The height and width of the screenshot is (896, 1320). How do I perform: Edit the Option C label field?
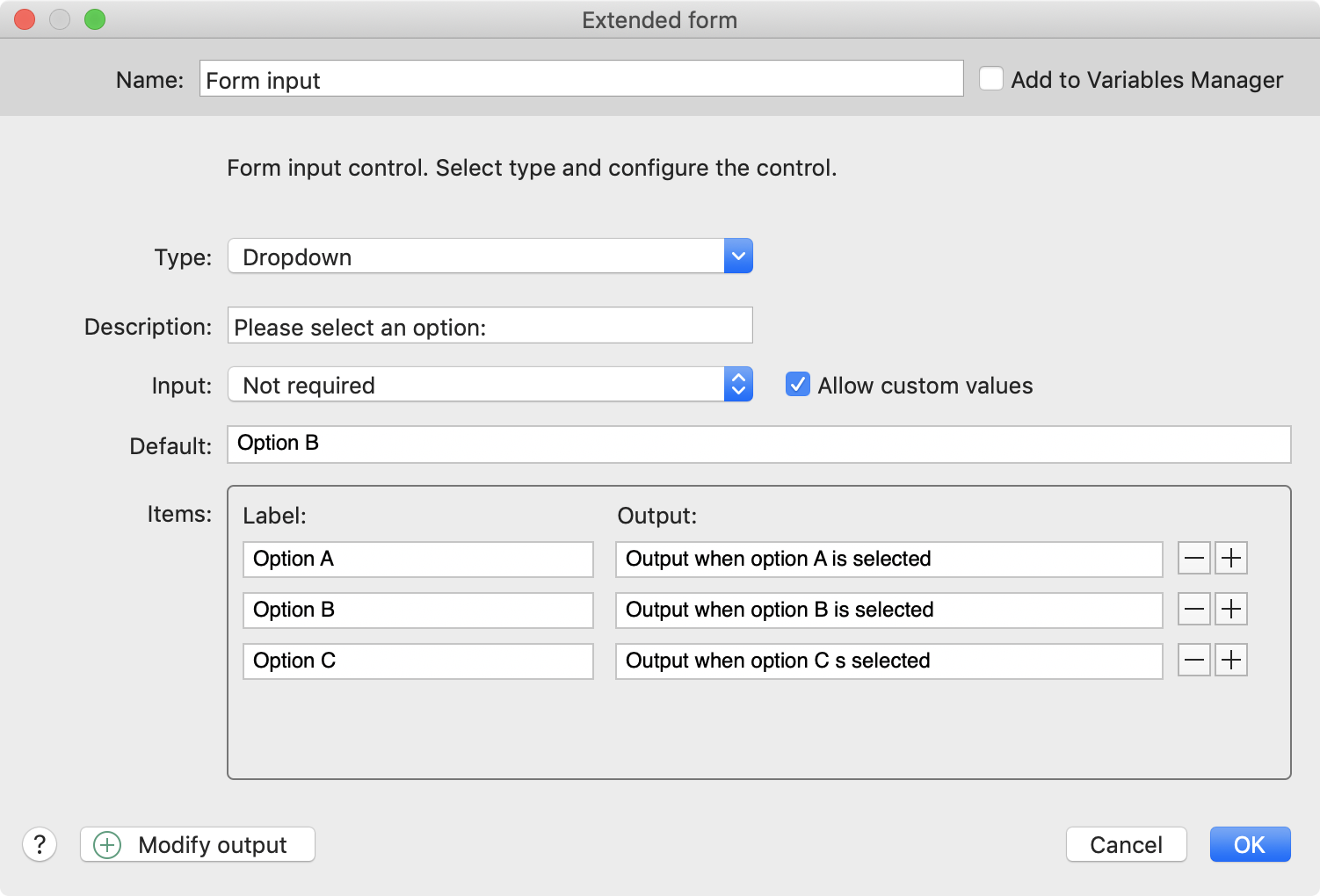coord(418,661)
